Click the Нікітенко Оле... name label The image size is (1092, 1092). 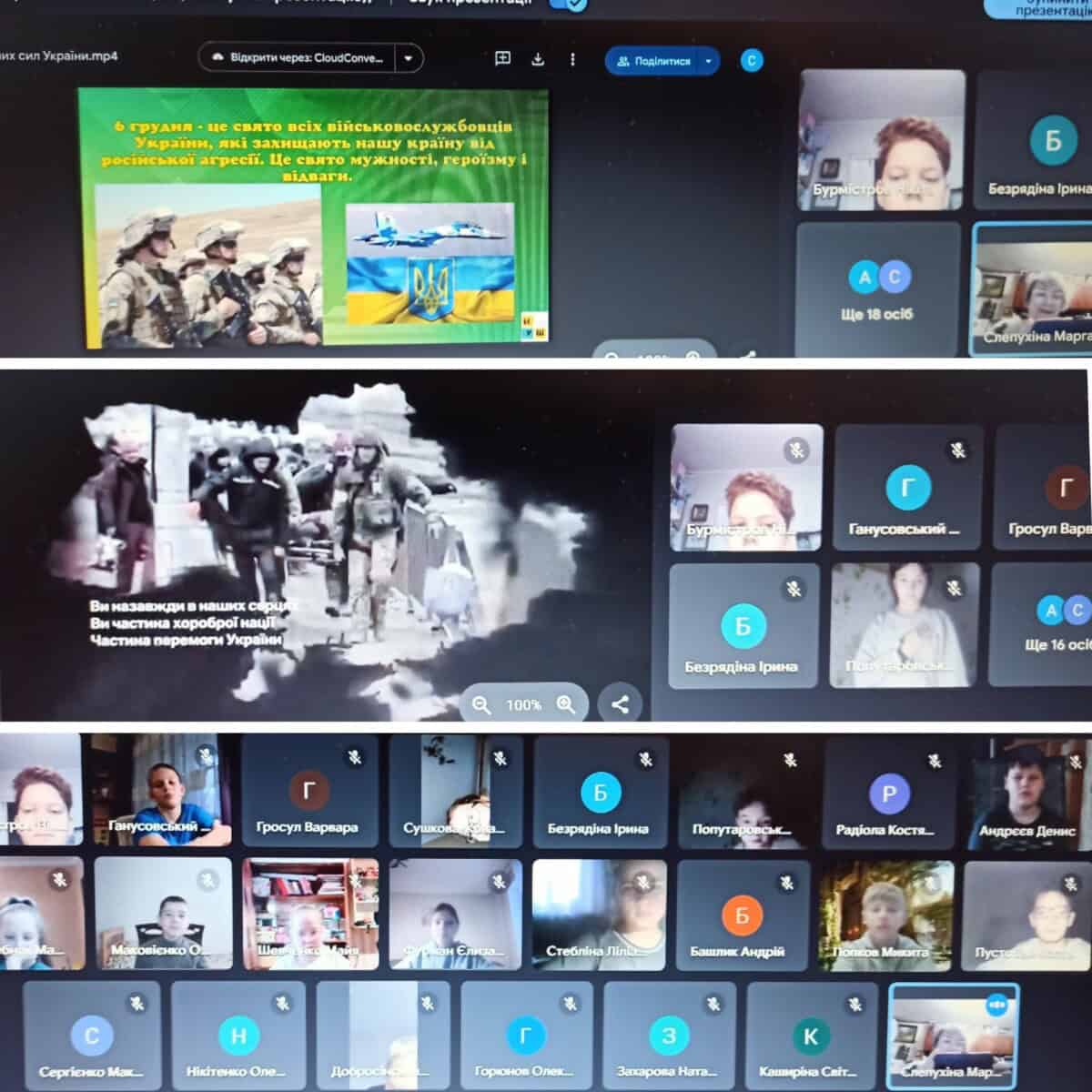point(236,1072)
